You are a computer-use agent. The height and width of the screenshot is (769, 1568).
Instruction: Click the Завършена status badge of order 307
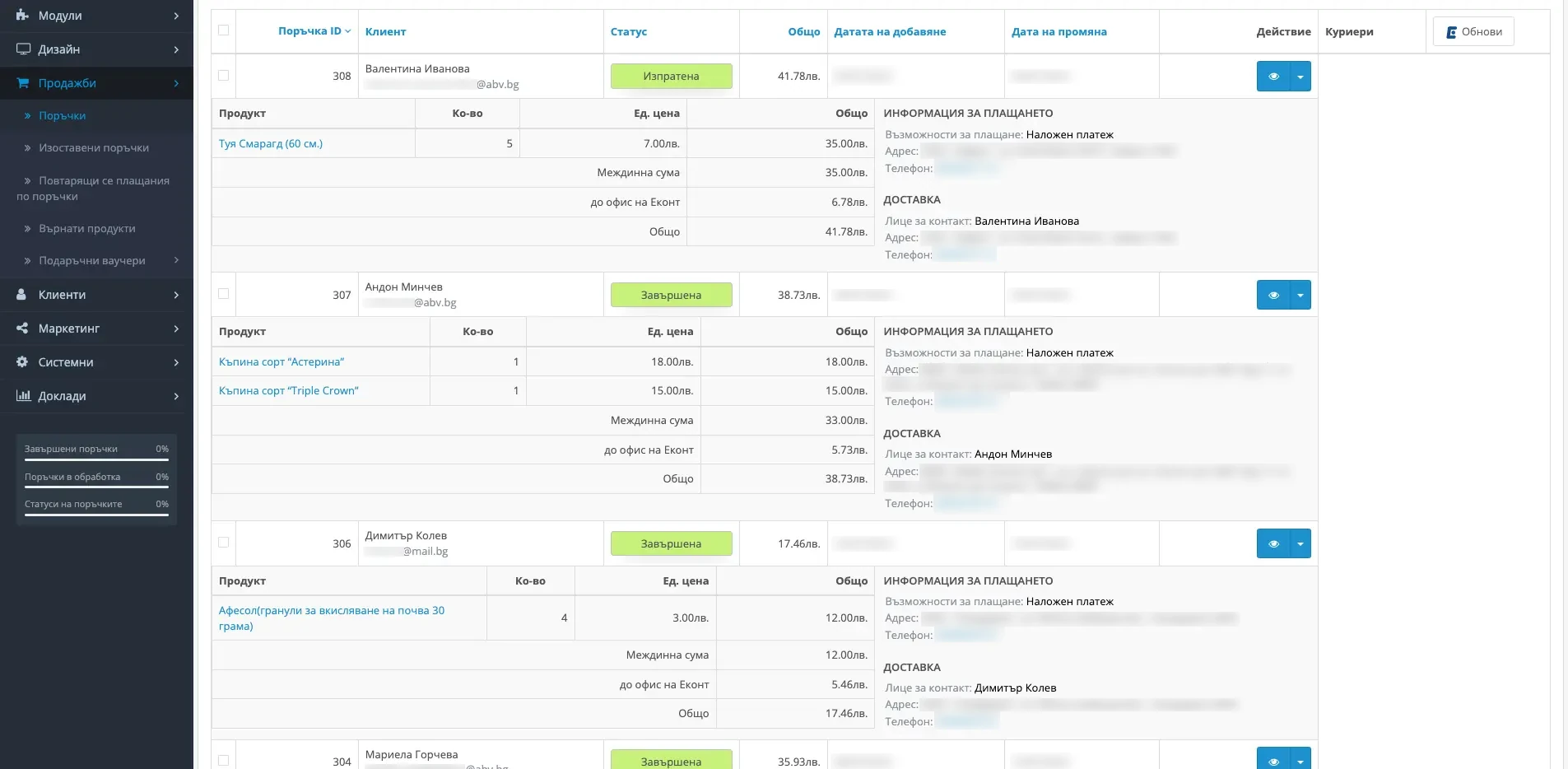pyautogui.click(x=672, y=295)
